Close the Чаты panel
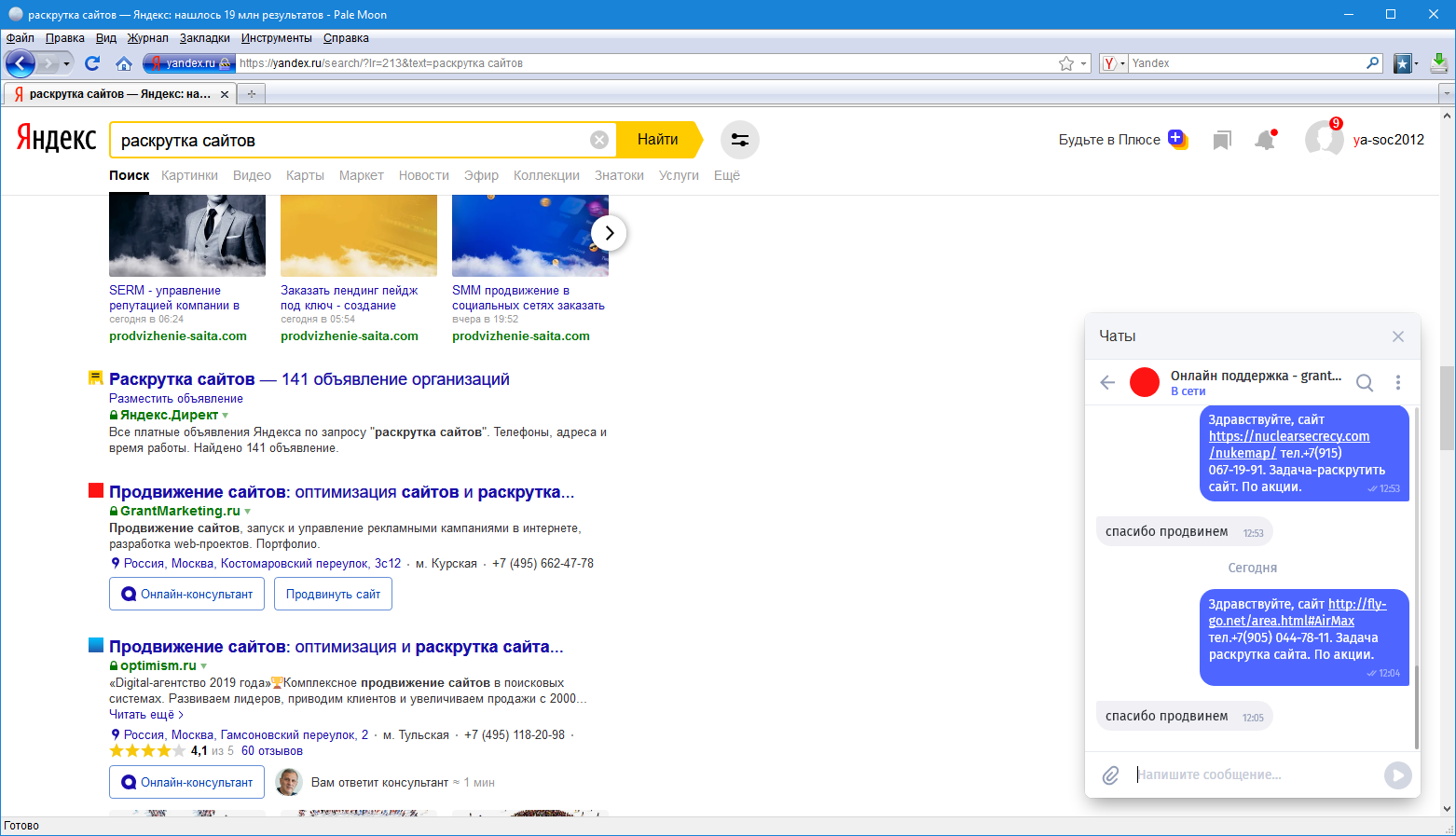Screen dimensions: 1456x836 tap(1398, 336)
